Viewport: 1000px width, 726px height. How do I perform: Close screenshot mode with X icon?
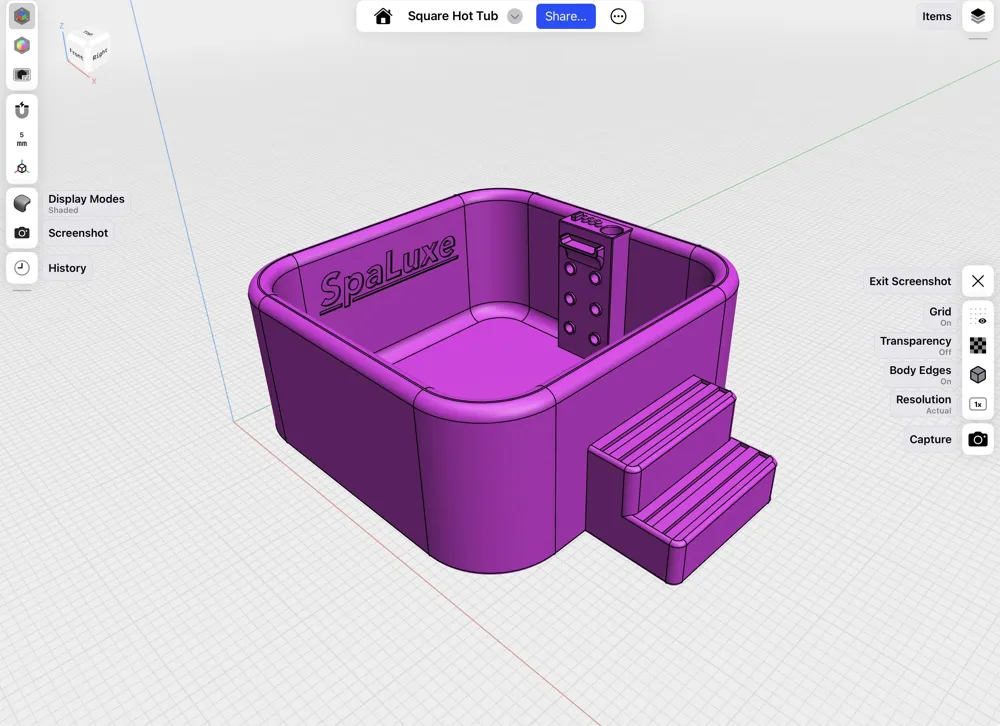click(978, 281)
